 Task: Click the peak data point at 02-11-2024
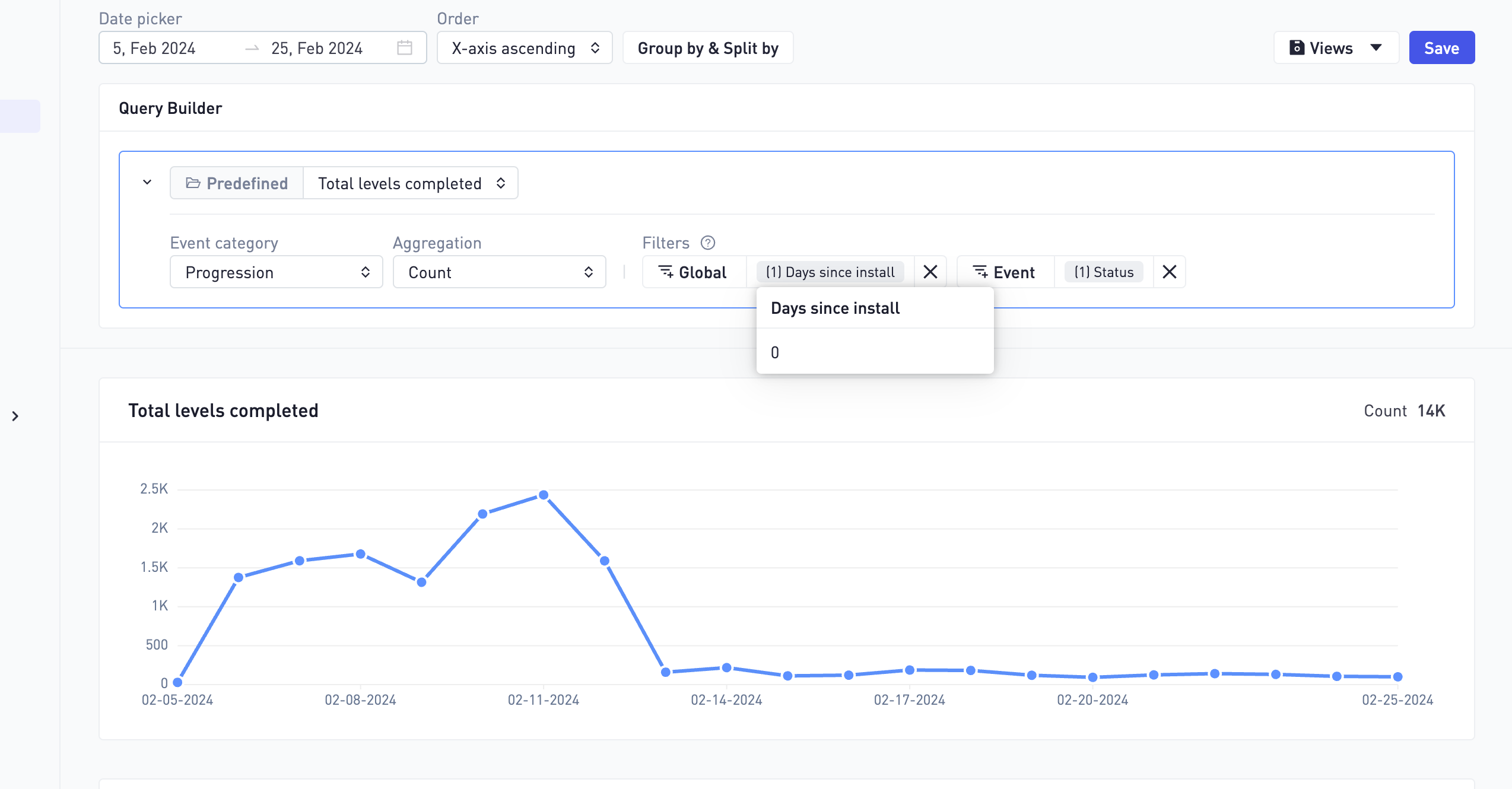(x=544, y=495)
